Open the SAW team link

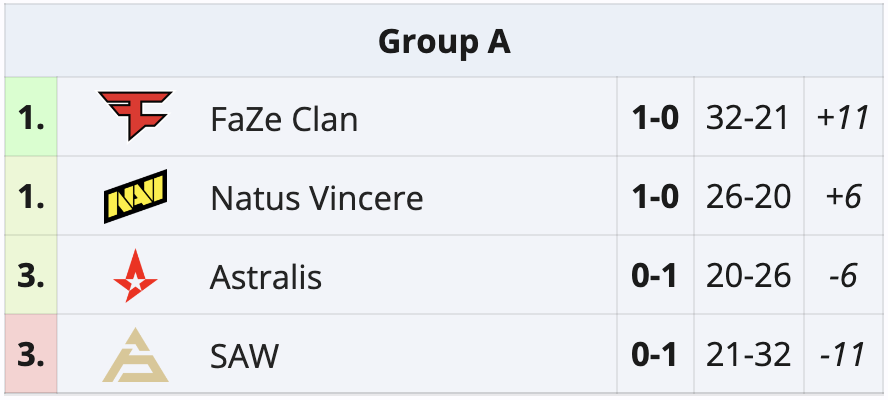[244, 355]
